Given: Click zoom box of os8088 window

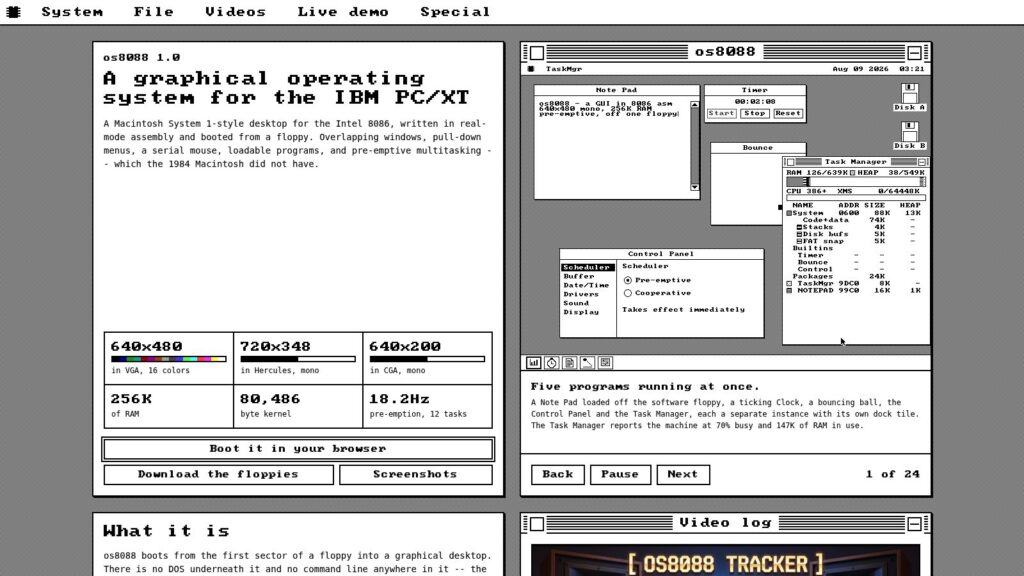Looking at the screenshot, I should (914, 53).
